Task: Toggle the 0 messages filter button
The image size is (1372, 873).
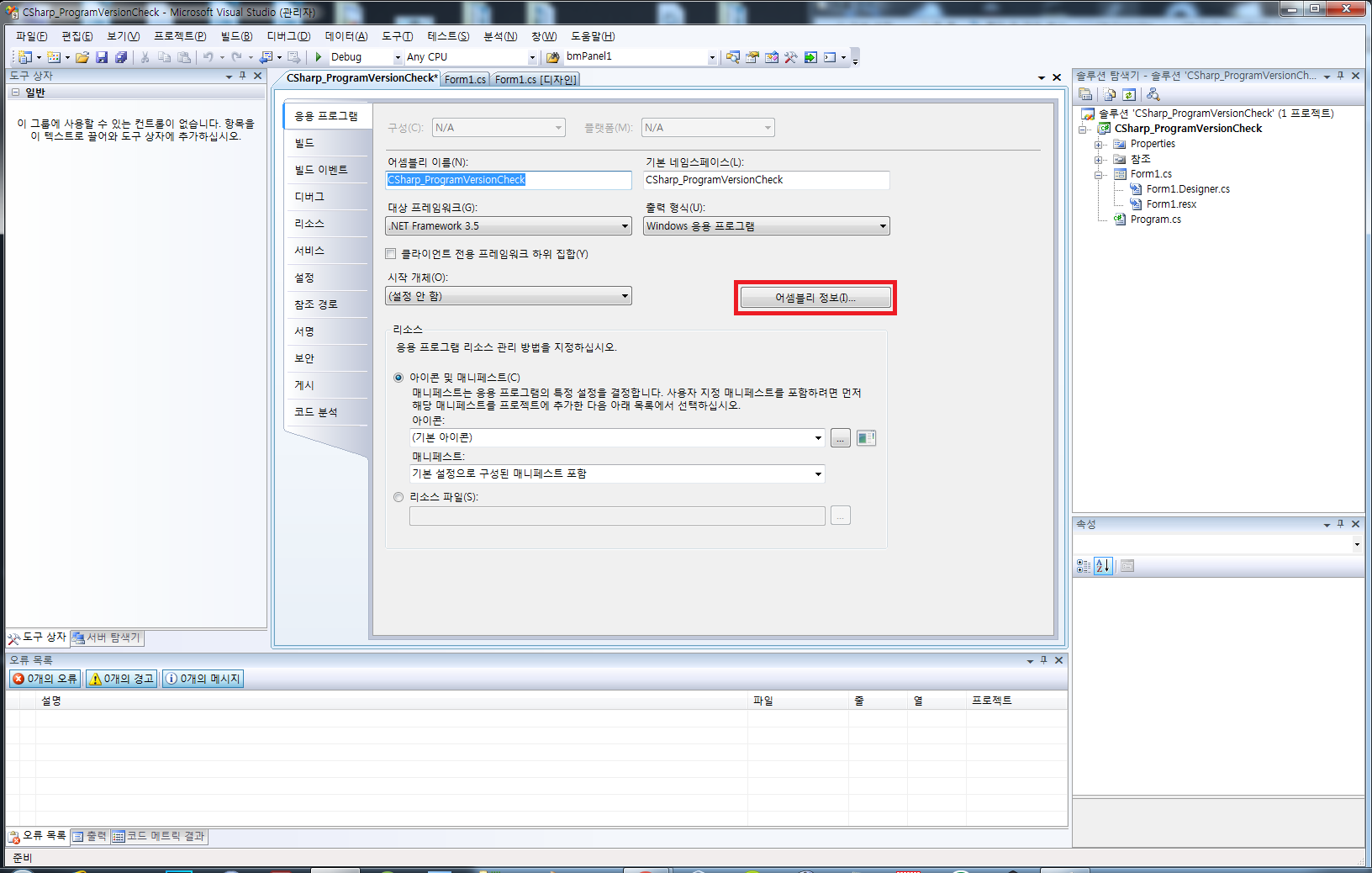Action: 203,679
